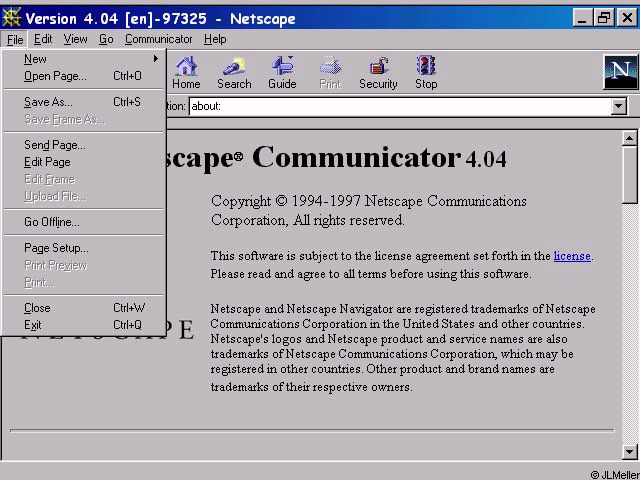Click the Guide toolbar icon
The height and width of the screenshot is (480, 640).
(282, 73)
